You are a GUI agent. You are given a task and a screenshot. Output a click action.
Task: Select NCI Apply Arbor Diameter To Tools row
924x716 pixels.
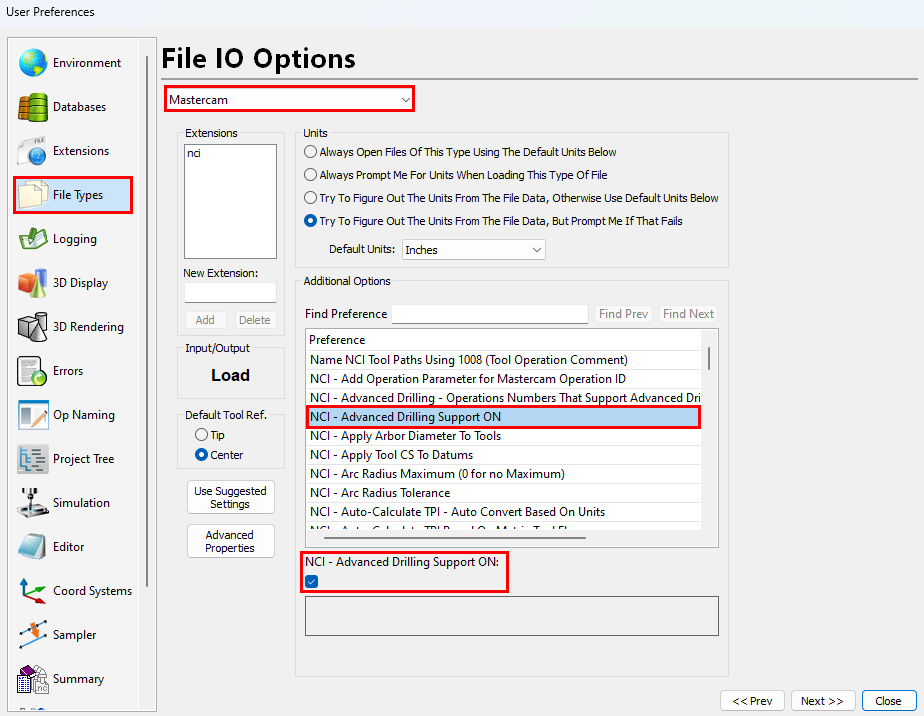tap(504, 436)
